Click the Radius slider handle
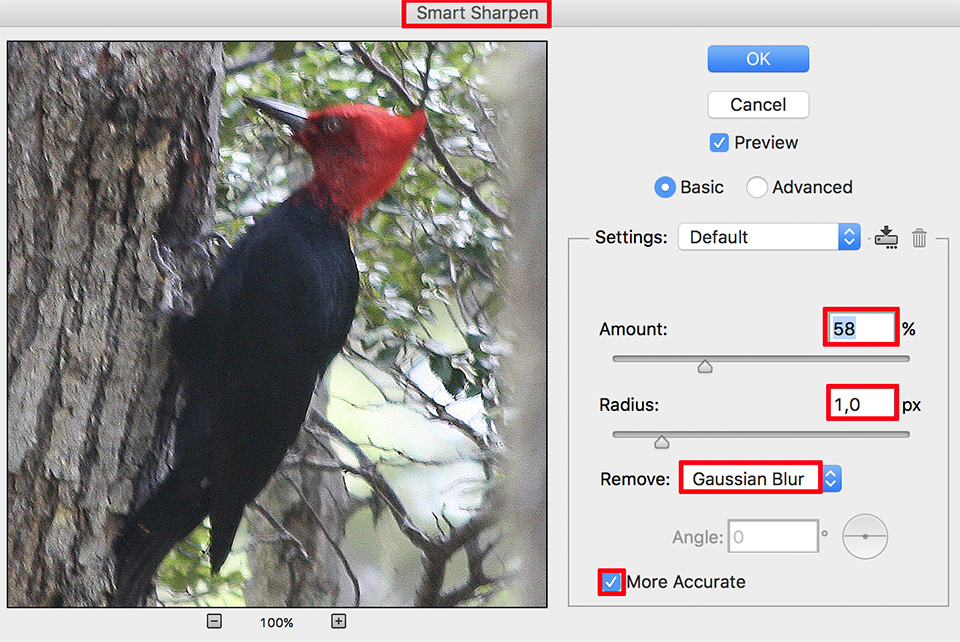 [661, 442]
